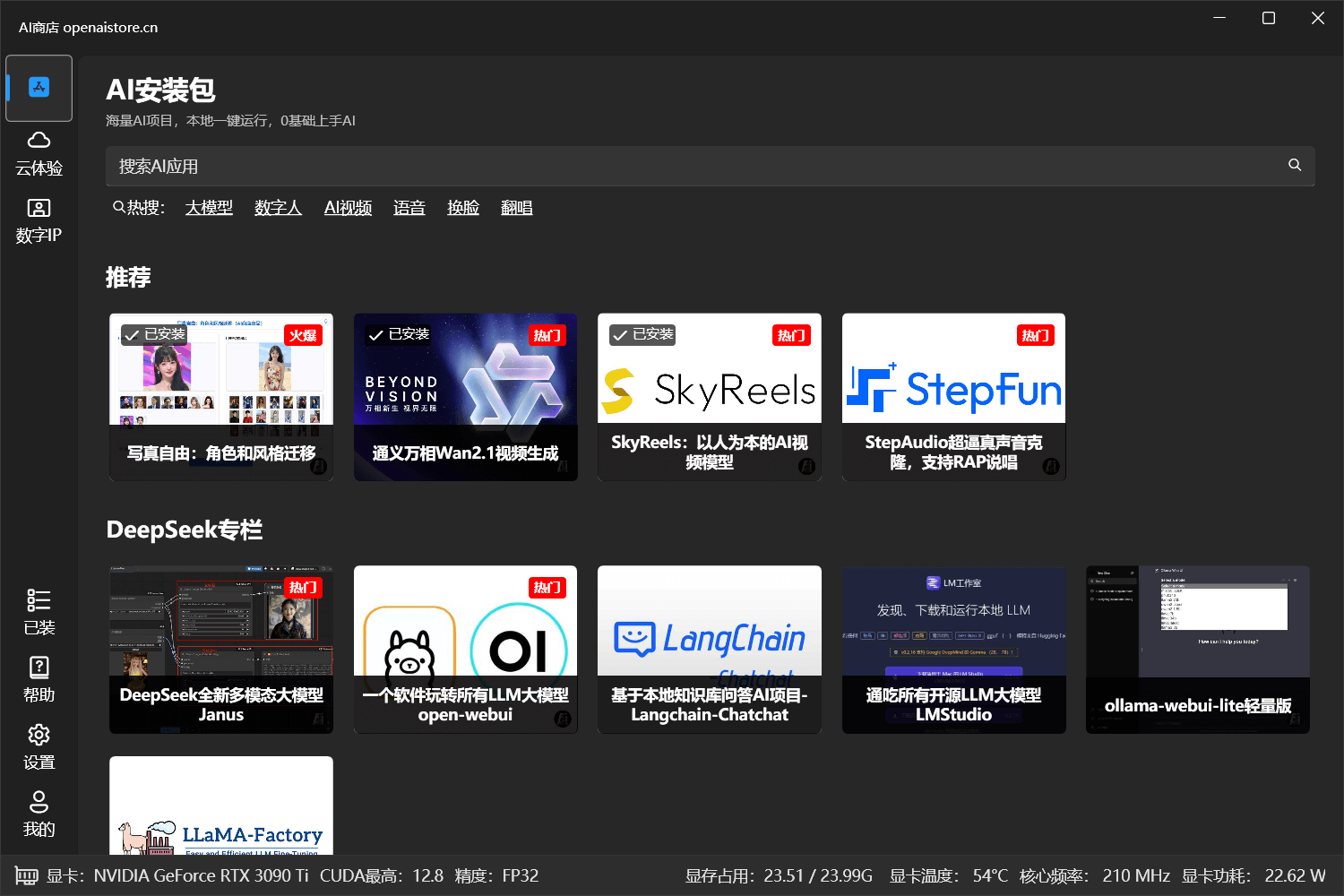
Task: Open the 帮助 help page
Action: (x=39, y=681)
